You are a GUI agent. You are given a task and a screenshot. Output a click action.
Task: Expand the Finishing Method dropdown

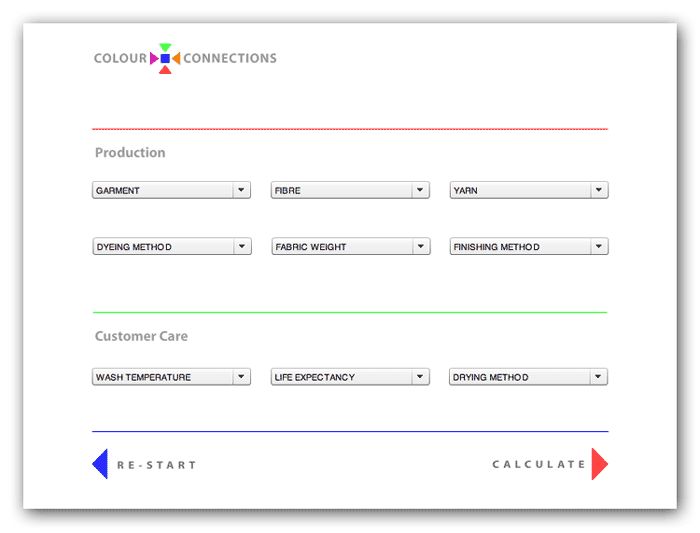[x=529, y=247]
